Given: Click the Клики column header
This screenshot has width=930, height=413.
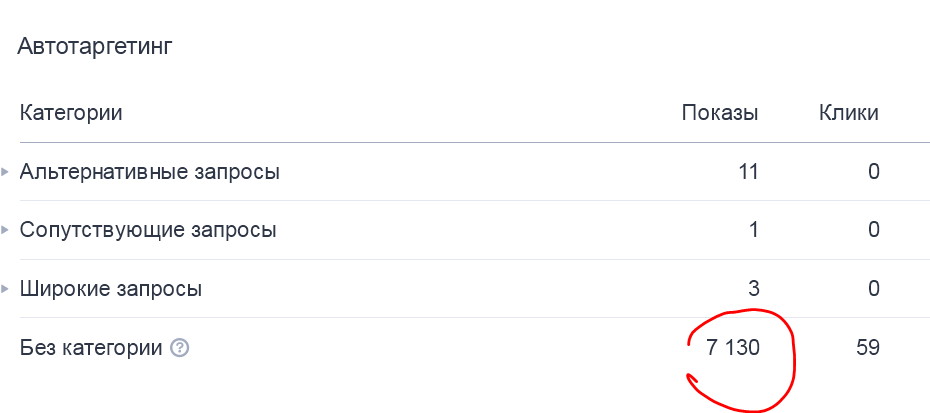Looking at the screenshot, I should pyautogui.click(x=849, y=113).
